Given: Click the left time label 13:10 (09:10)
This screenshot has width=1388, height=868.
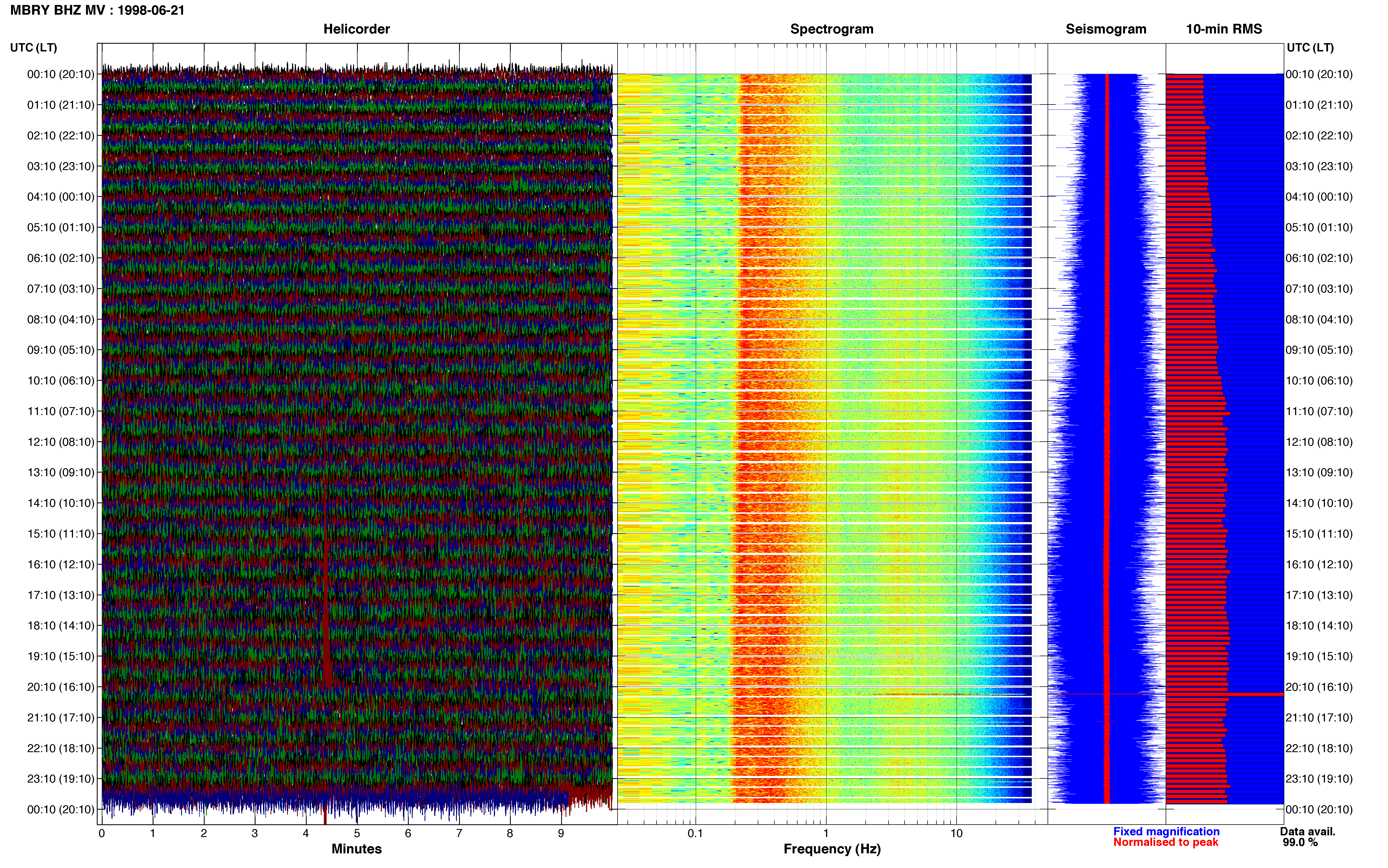Looking at the screenshot, I should (61, 473).
